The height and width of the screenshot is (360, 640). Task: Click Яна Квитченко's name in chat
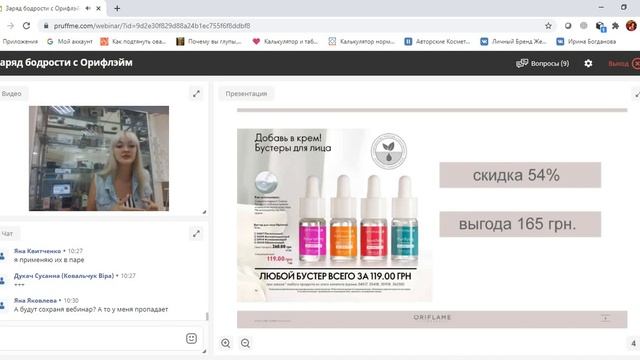37,251
